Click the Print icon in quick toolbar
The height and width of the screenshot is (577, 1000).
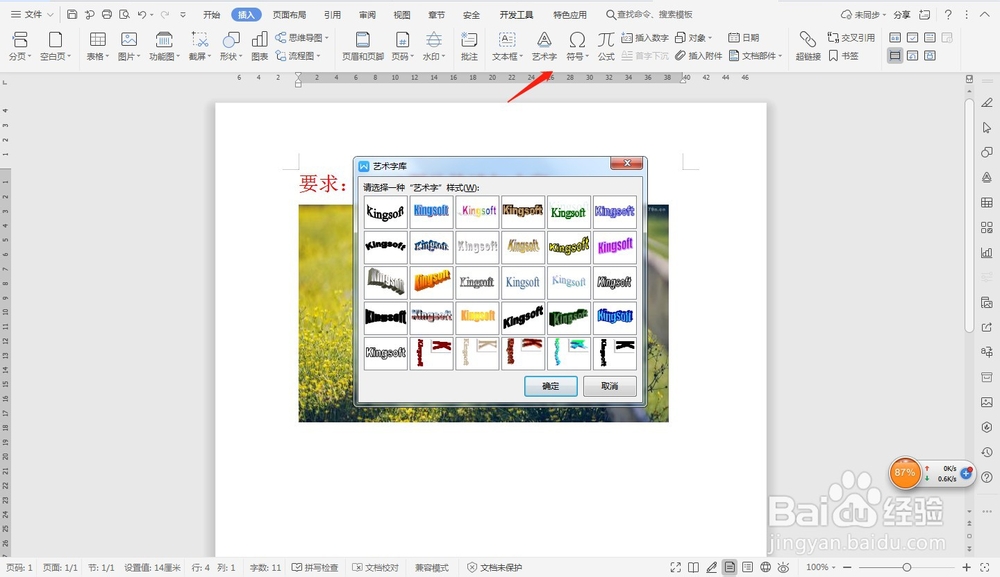point(107,14)
